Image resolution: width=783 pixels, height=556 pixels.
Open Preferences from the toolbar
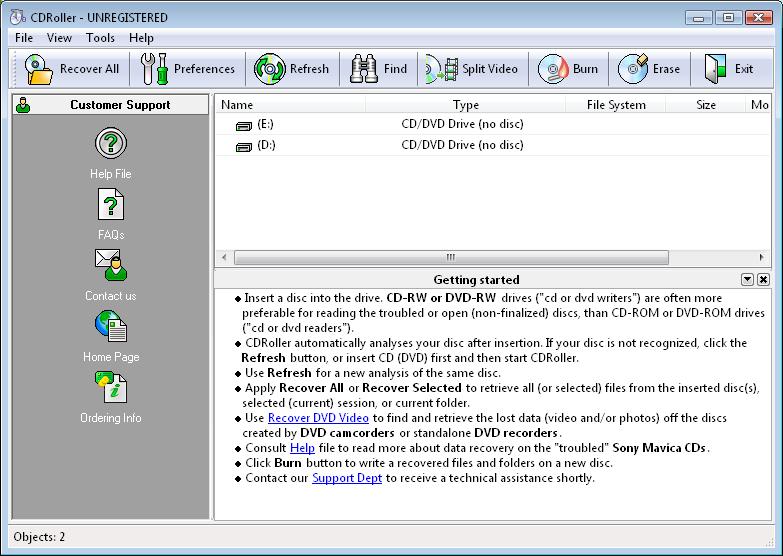[188, 69]
